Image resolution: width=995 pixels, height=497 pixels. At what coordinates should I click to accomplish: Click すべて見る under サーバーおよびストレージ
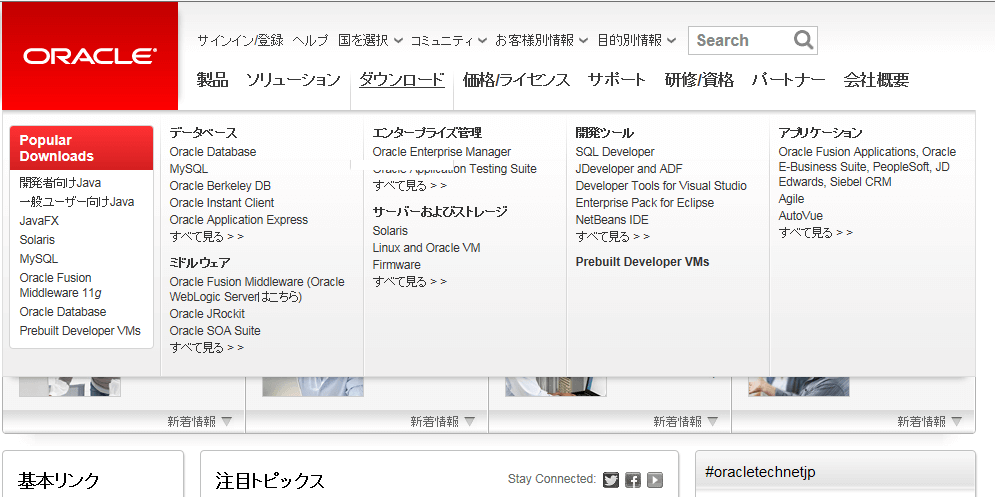(410, 281)
